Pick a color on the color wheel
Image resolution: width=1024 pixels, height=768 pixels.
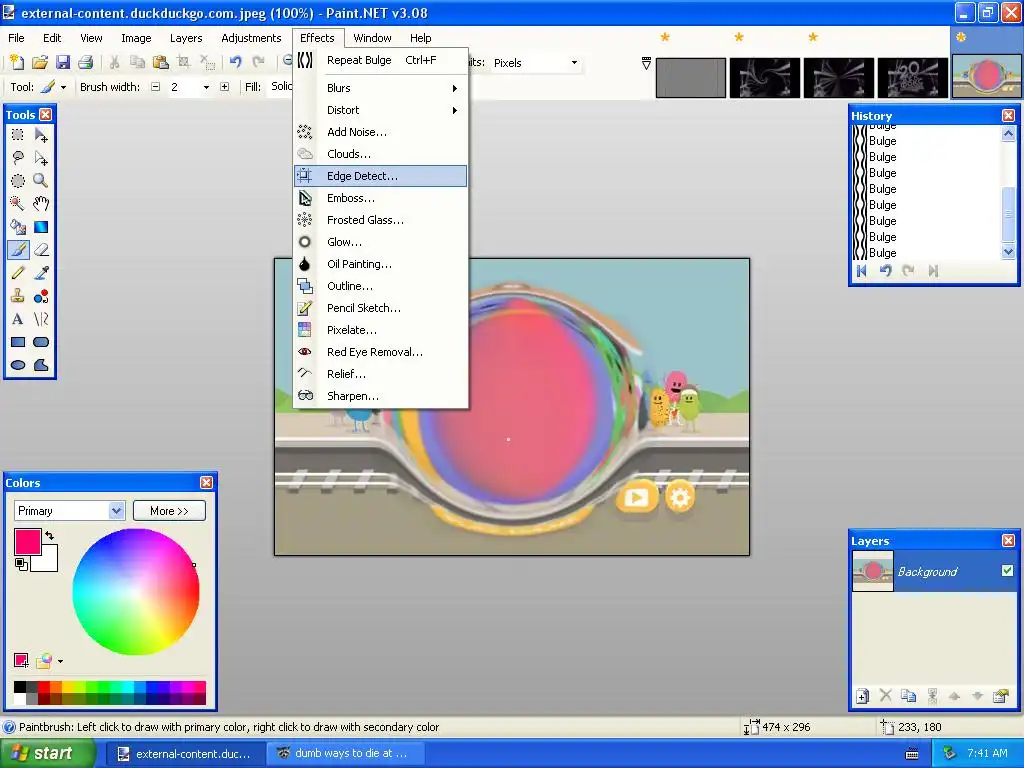(136, 592)
